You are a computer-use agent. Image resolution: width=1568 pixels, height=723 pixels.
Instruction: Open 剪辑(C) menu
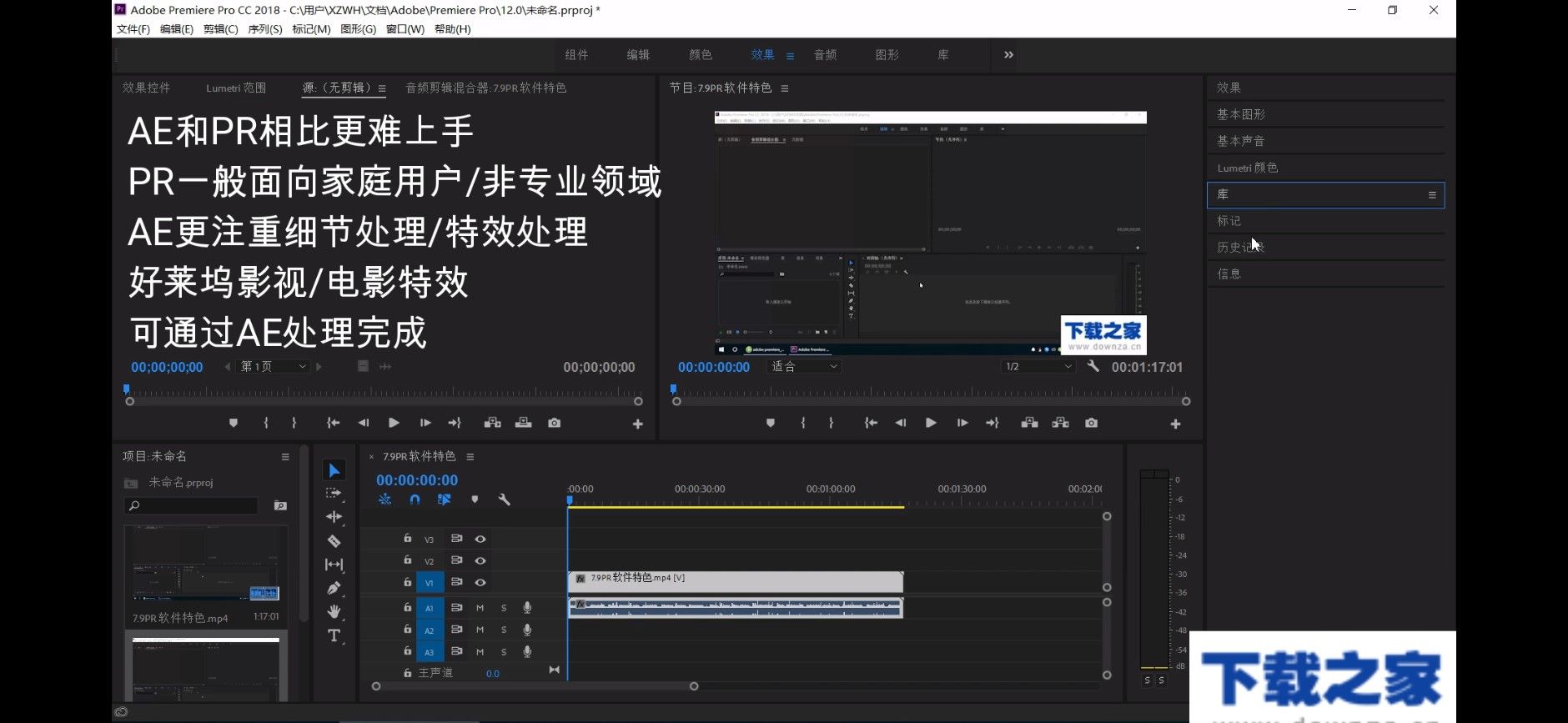(x=221, y=29)
